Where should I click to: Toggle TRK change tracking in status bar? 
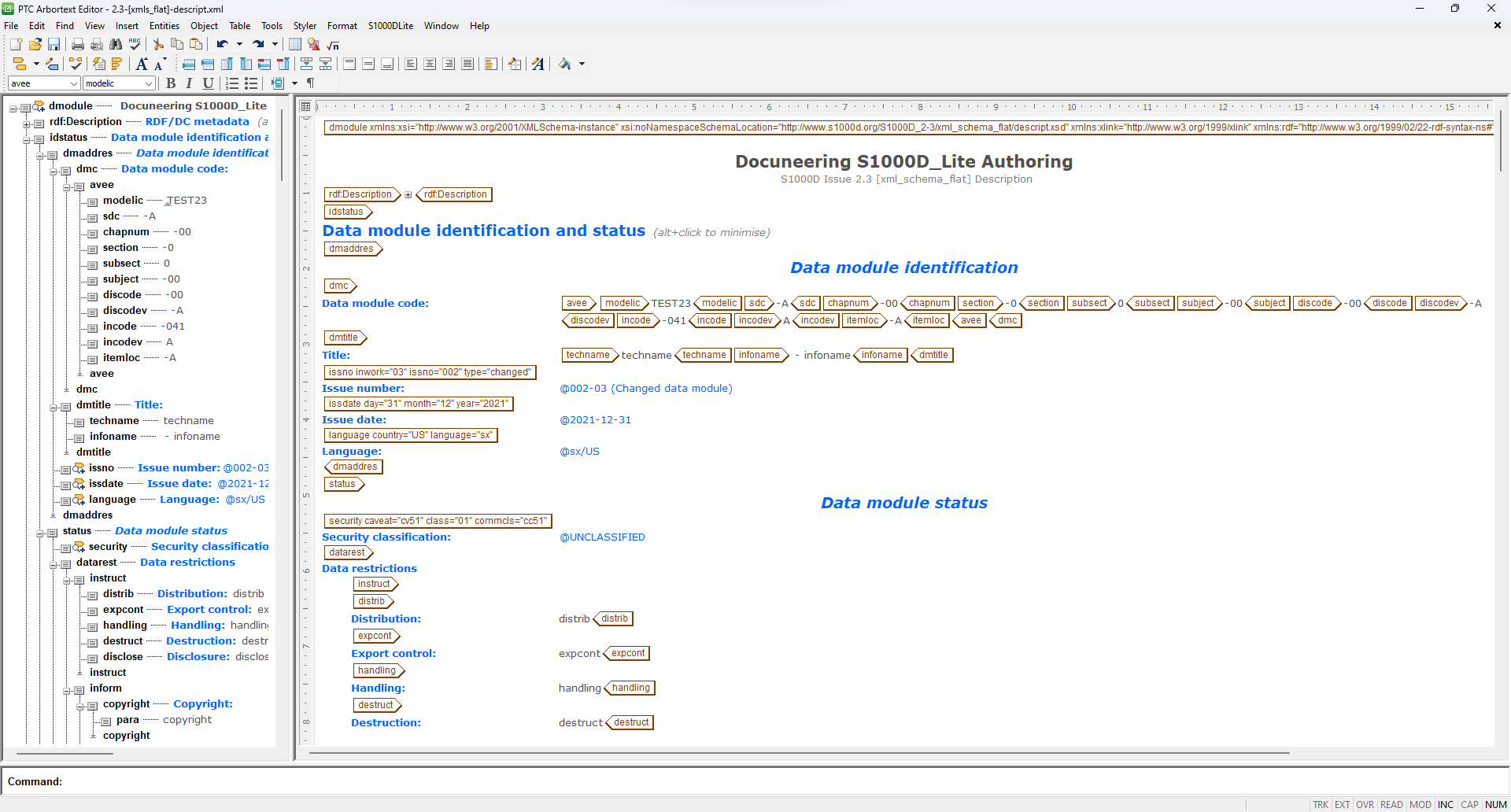1321,804
